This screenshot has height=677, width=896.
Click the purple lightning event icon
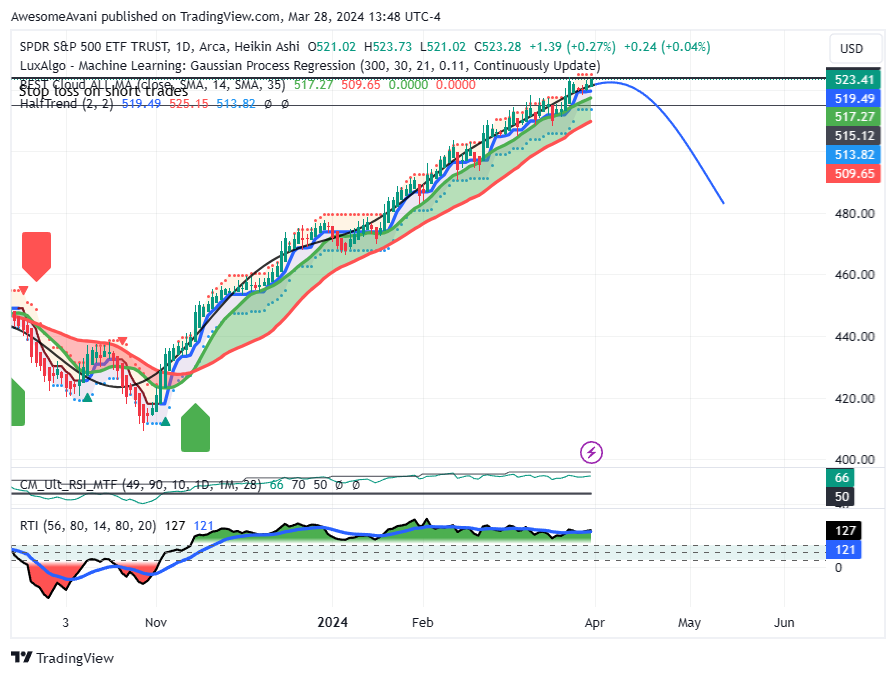click(591, 452)
